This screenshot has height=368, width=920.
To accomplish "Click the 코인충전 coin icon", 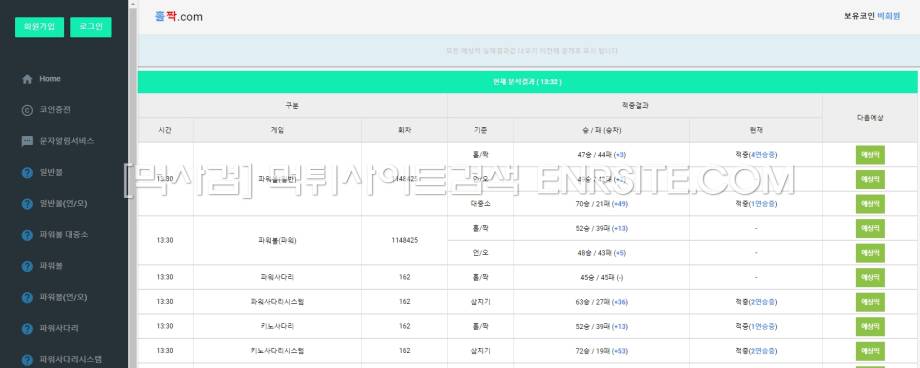I will [27, 110].
